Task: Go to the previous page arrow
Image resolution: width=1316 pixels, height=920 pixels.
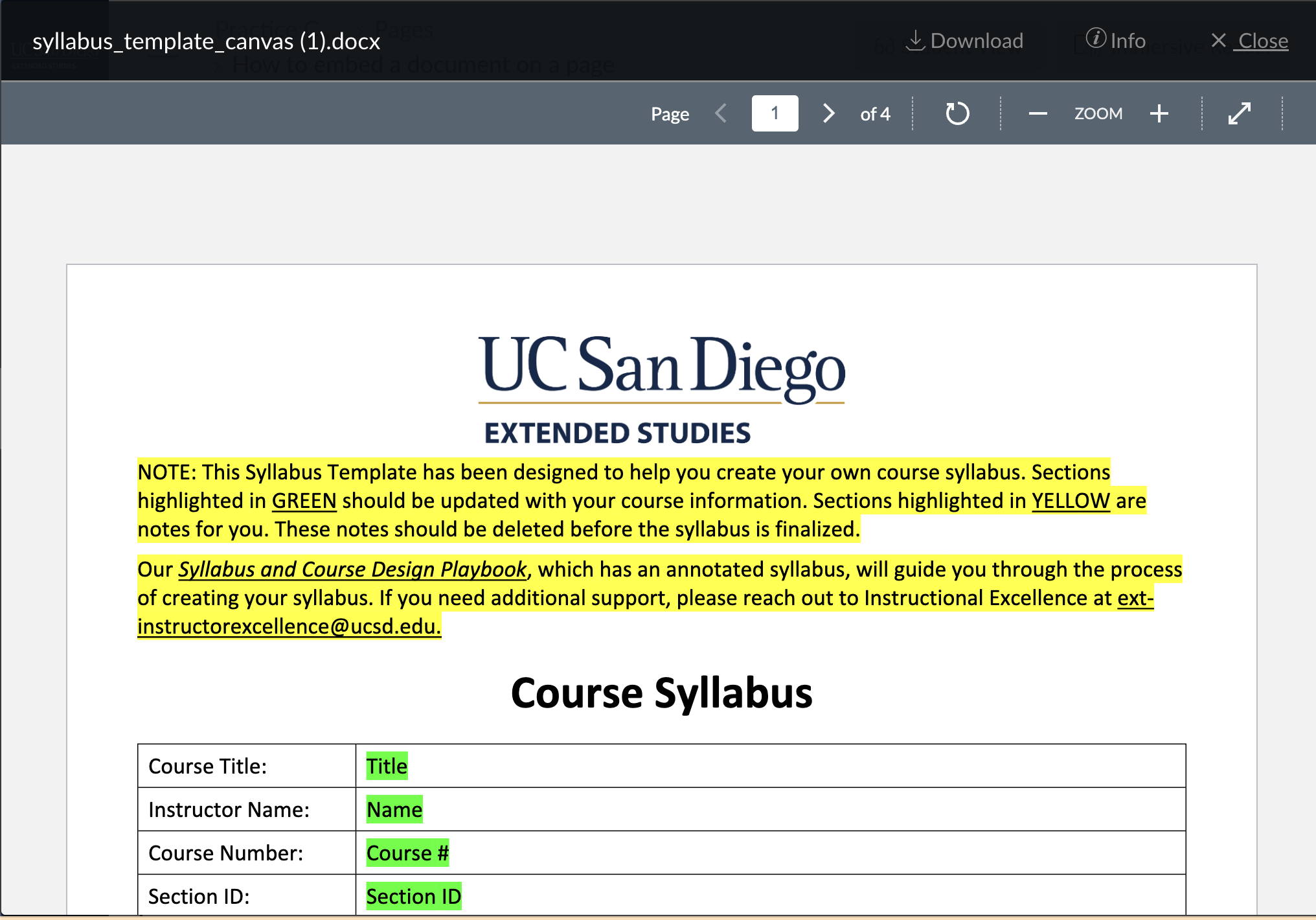Action: 721,113
